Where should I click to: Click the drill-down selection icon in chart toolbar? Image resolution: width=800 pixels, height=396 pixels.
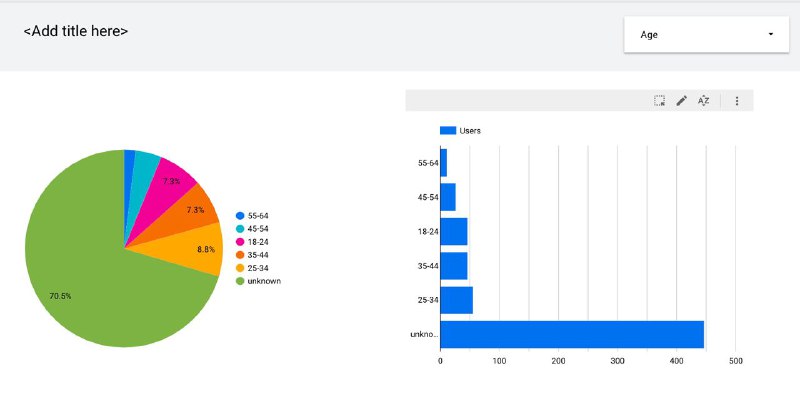(x=659, y=101)
